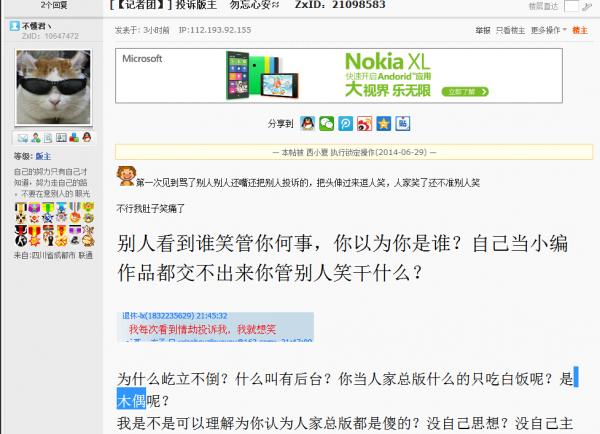This screenshot has width=600, height=434.
Task: Click the floor jump input box
Action: pyautogui.click(x=571, y=6)
